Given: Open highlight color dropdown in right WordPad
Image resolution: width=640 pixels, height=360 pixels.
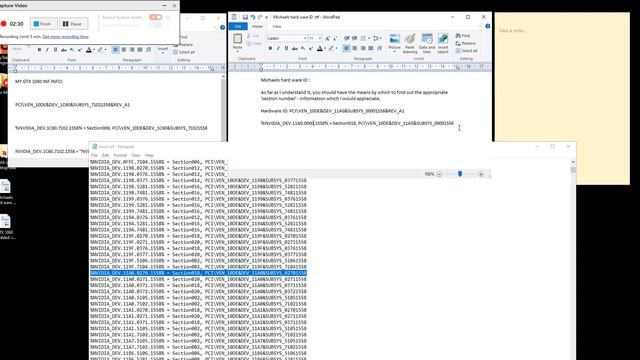Looking at the screenshot, I should click(x=336, y=49).
